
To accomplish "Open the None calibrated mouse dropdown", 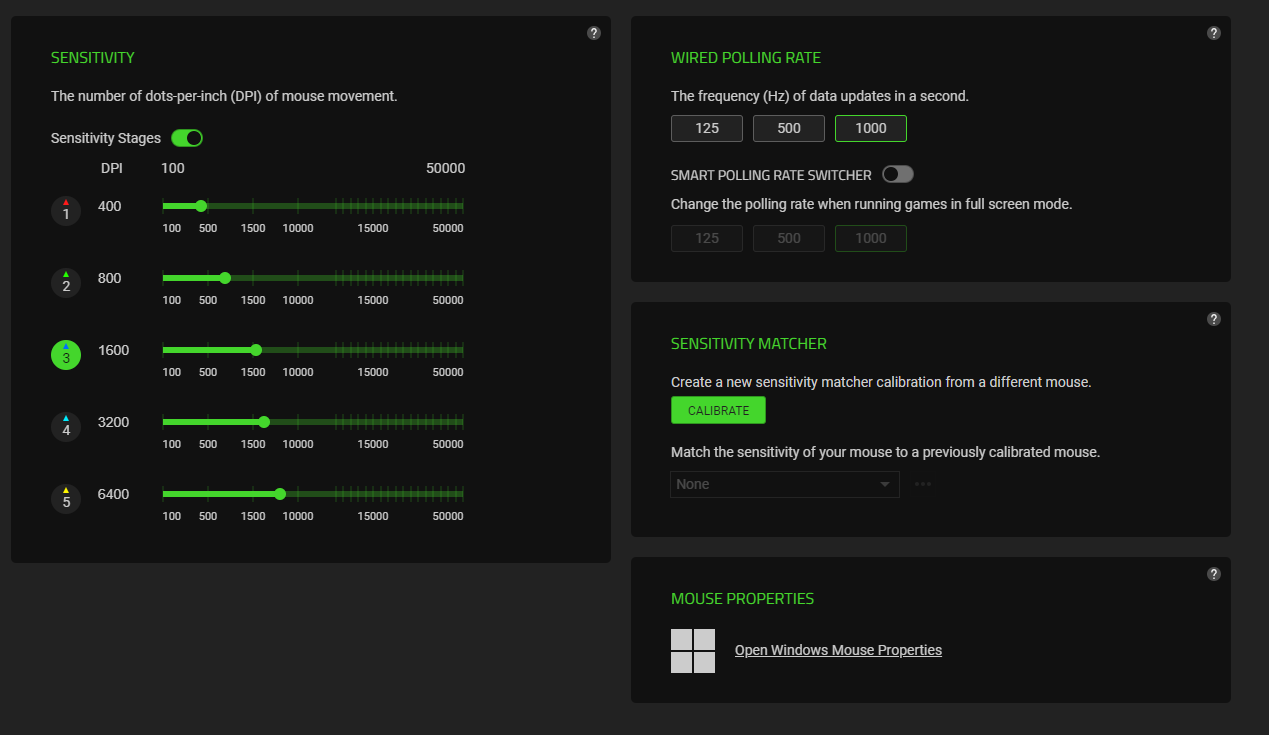I will (785, 484).
